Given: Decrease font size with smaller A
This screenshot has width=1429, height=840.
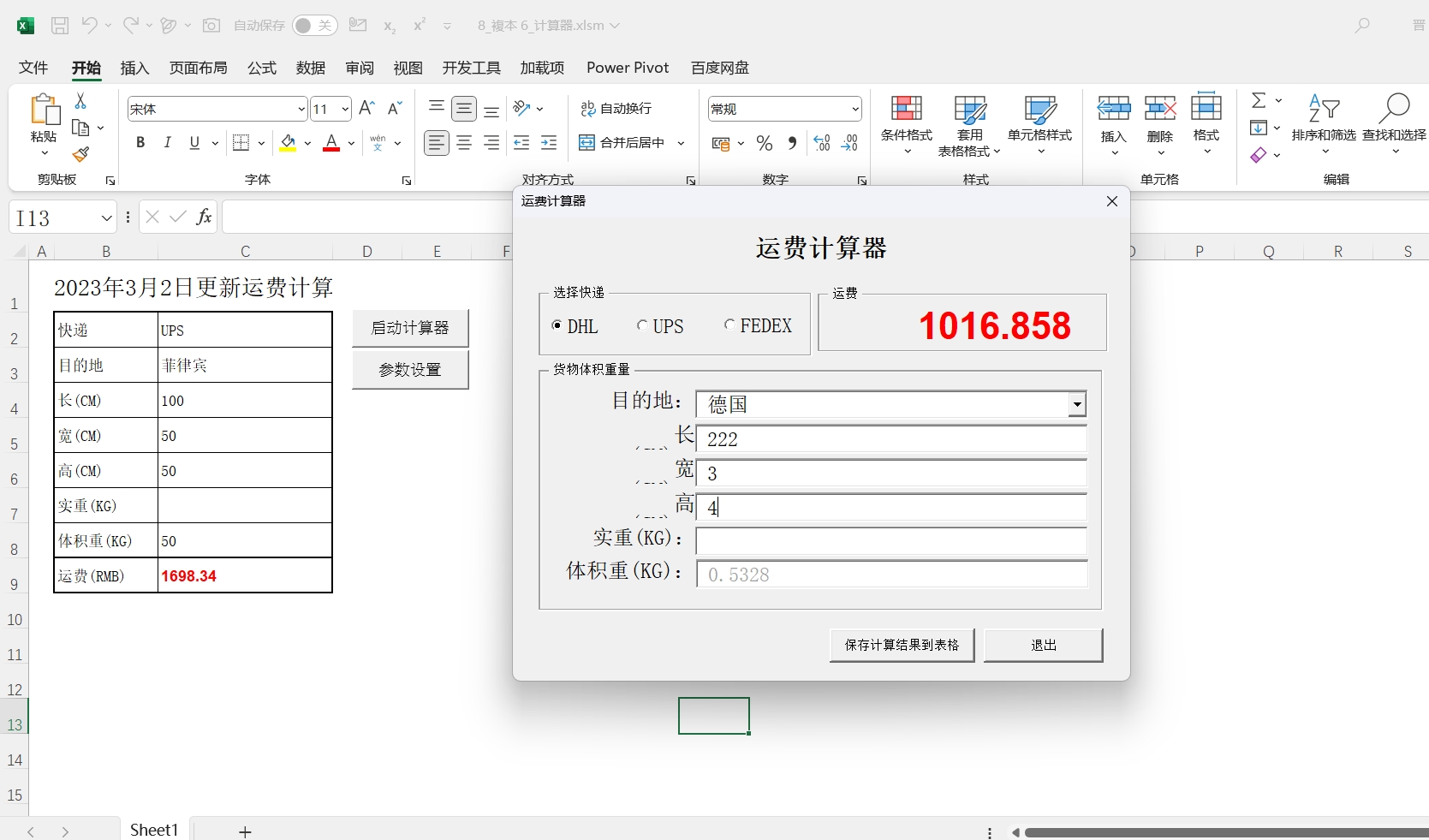Looking at the screenshot, I should pos(395,108).
